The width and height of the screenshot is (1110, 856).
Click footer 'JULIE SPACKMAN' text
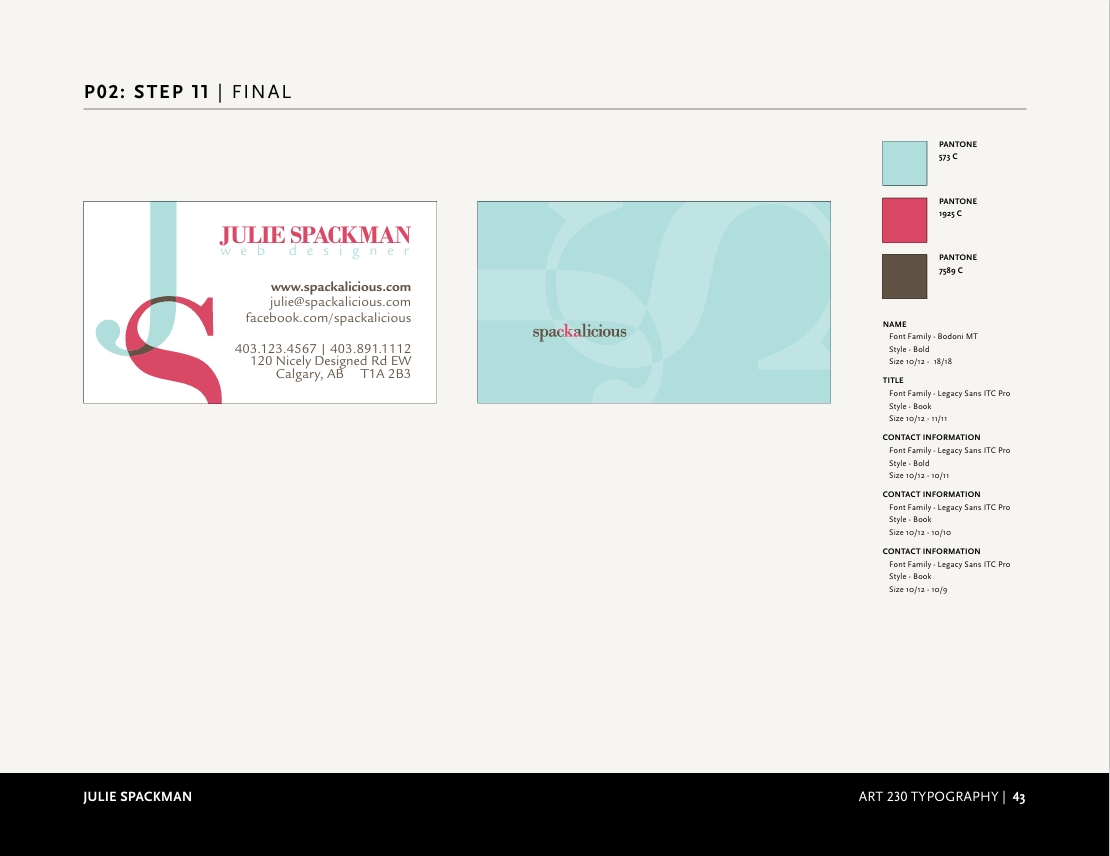pos(137,797)
